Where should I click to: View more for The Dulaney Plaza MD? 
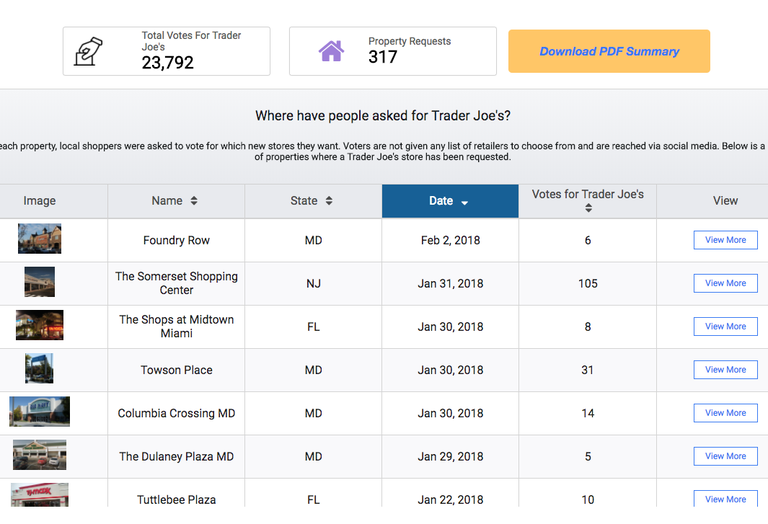point(725,456)
